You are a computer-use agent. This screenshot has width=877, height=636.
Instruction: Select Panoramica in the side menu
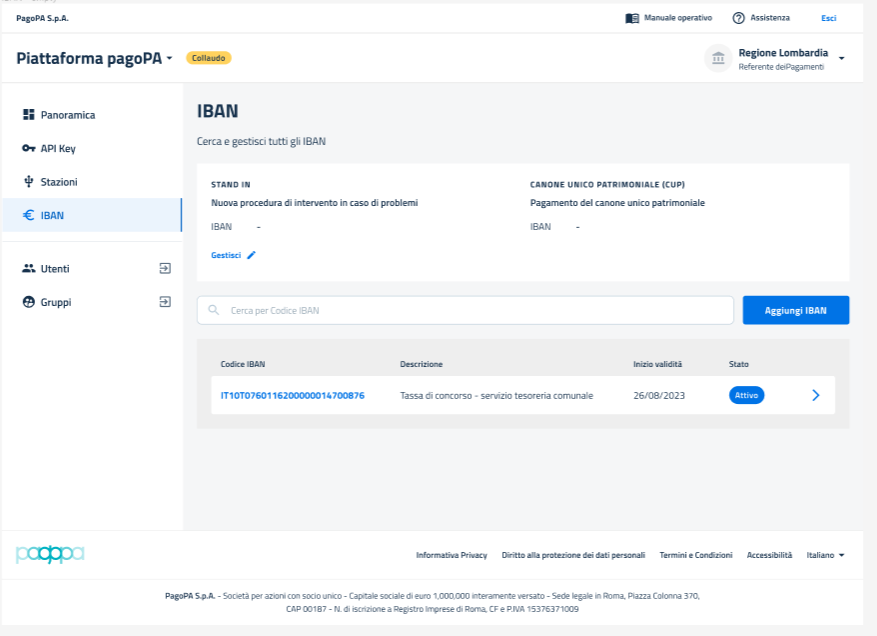67,115
